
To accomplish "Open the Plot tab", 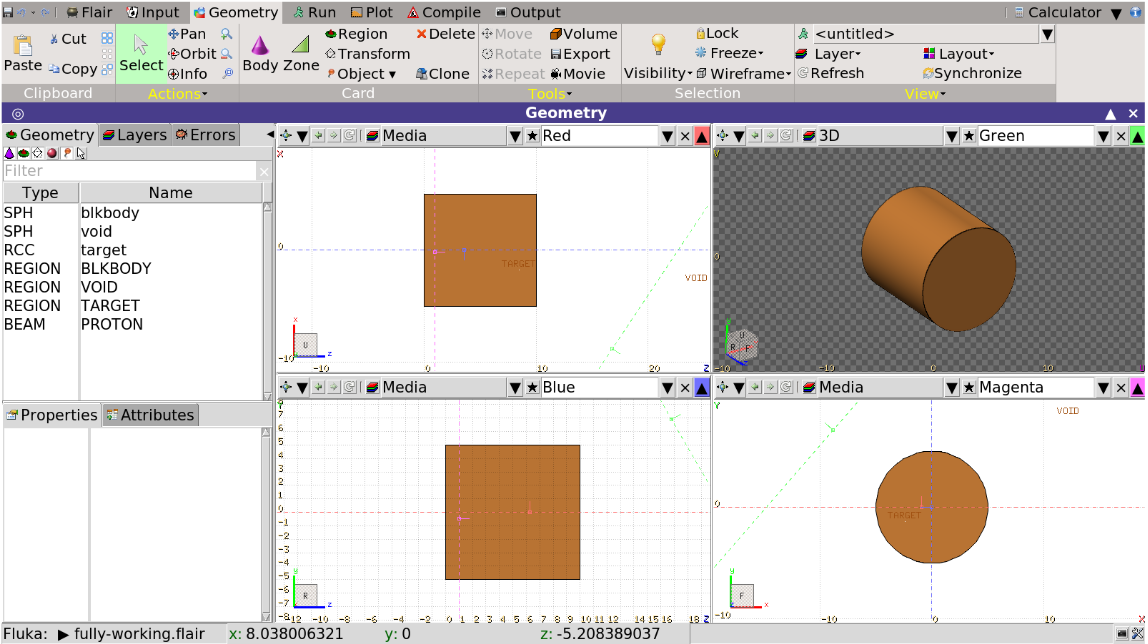I will 372,12.
